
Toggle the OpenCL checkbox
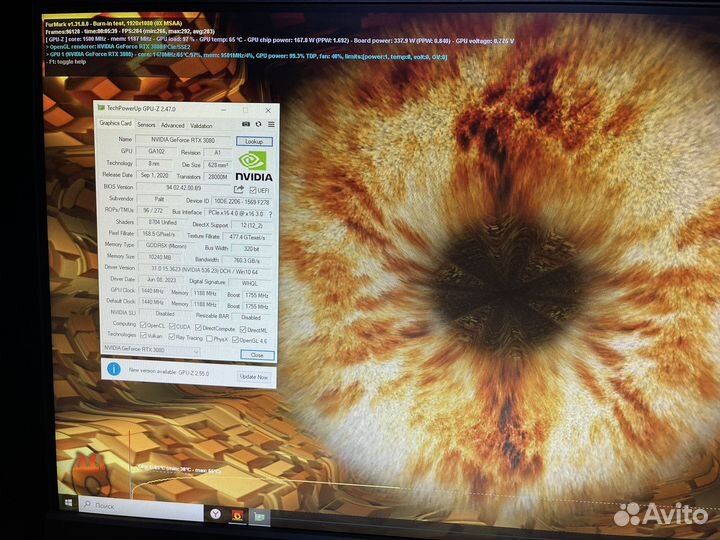pyautogui.click(x=143, y=325)
